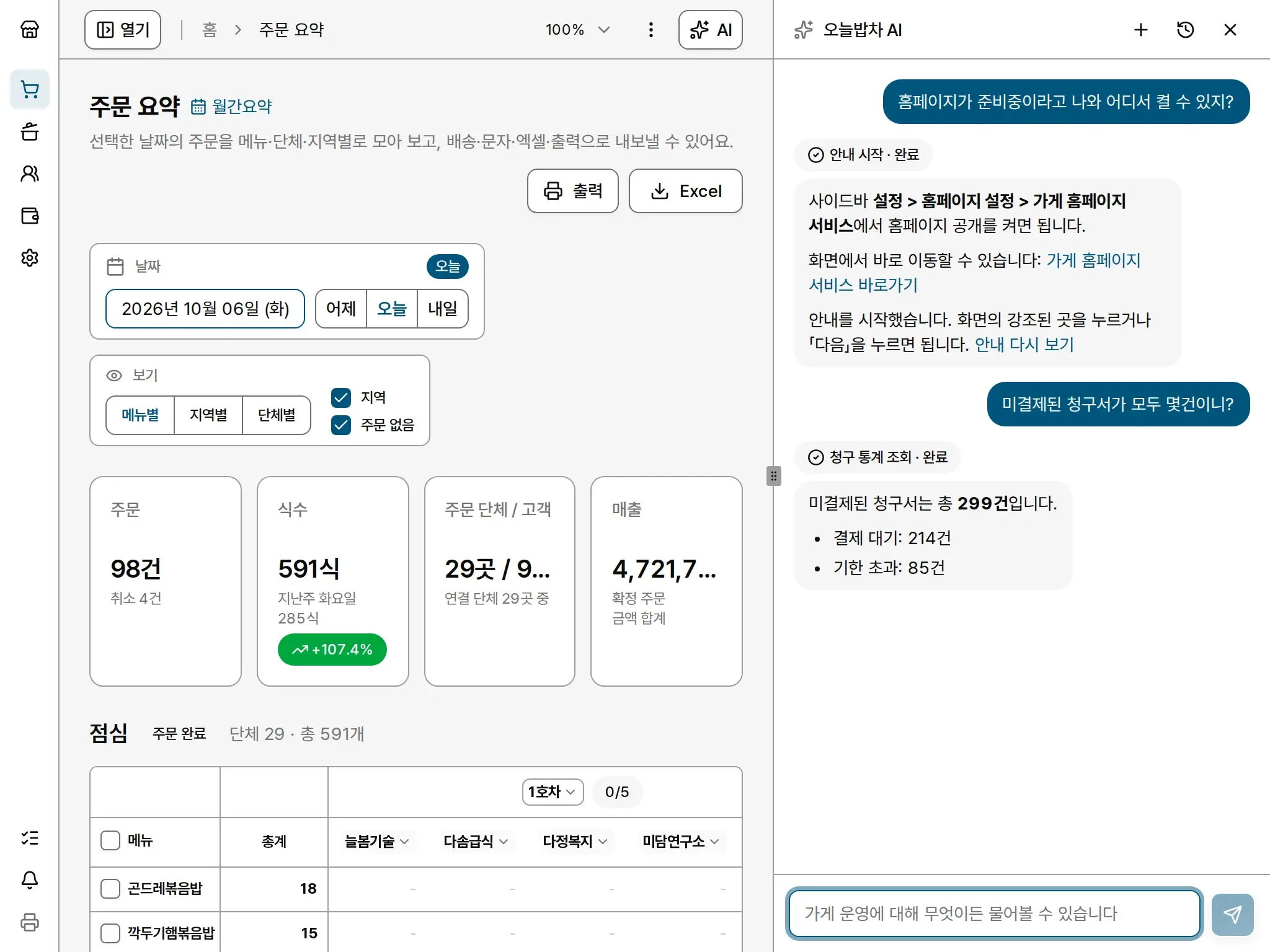
Task: Expand the 다정복지 column dropdown
Action: [575, 842]
